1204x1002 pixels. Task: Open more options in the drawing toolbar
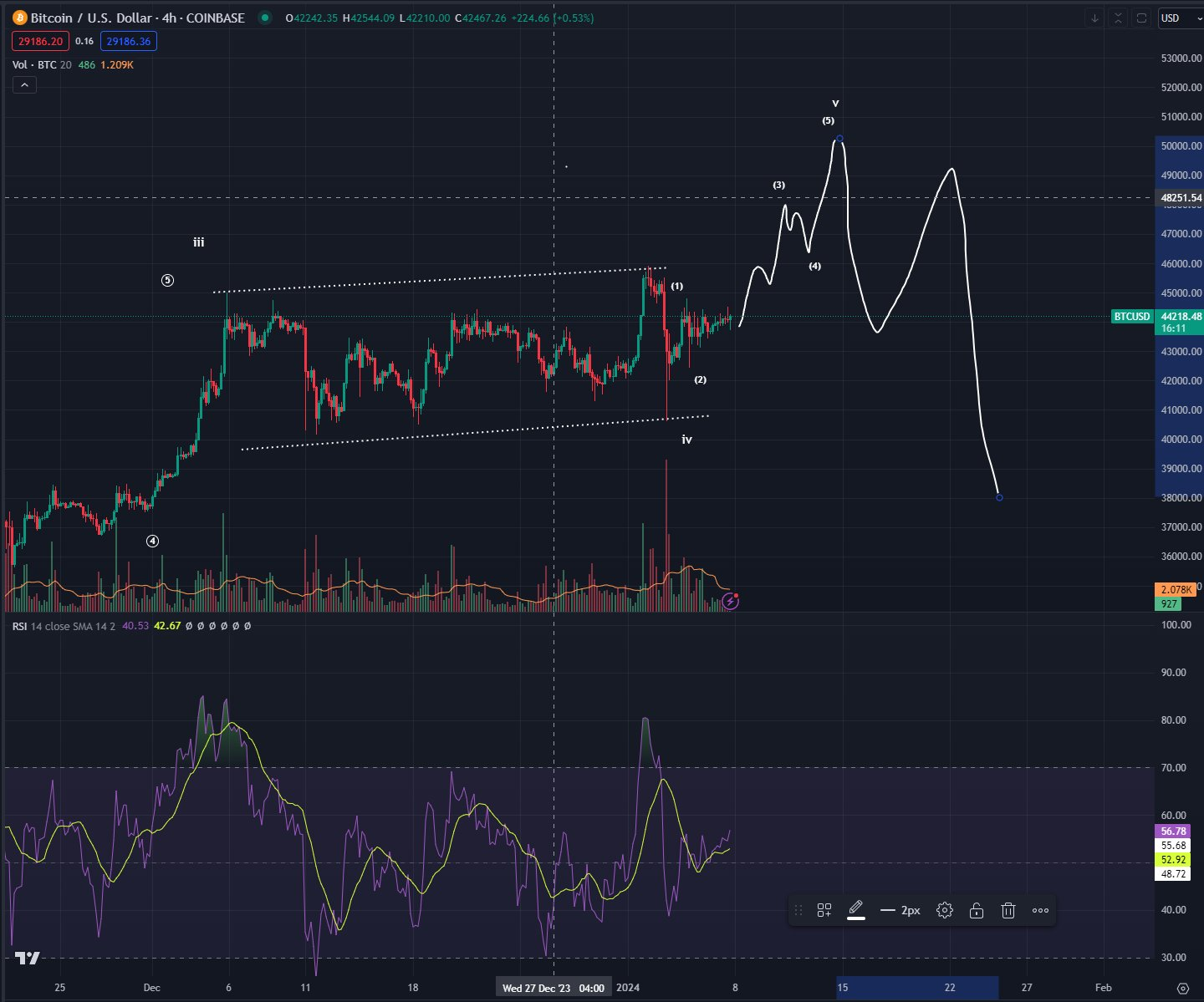pyautogui.click(x=1040, y=910)
